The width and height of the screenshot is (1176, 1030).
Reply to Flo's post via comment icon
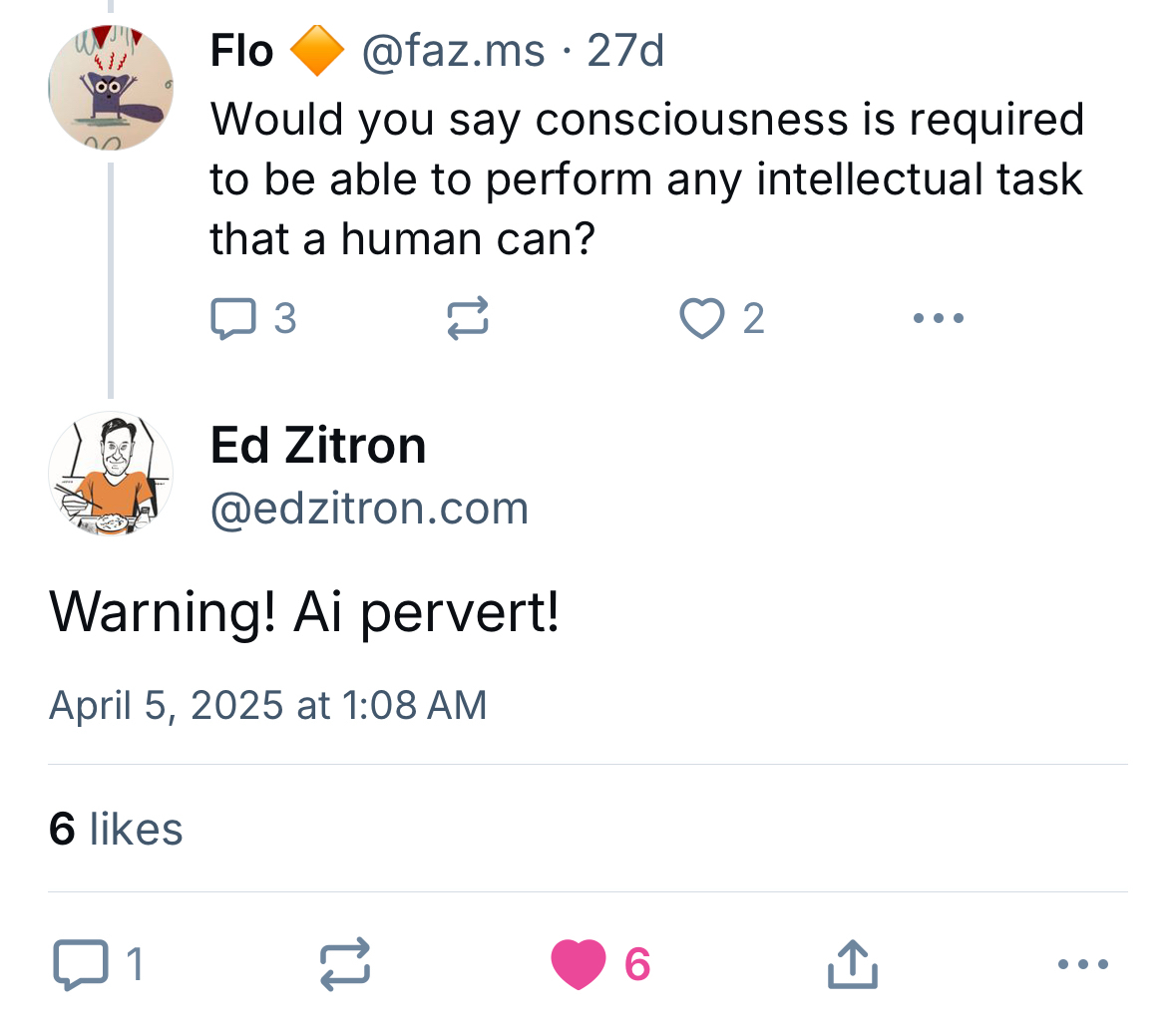click(235, 318)
